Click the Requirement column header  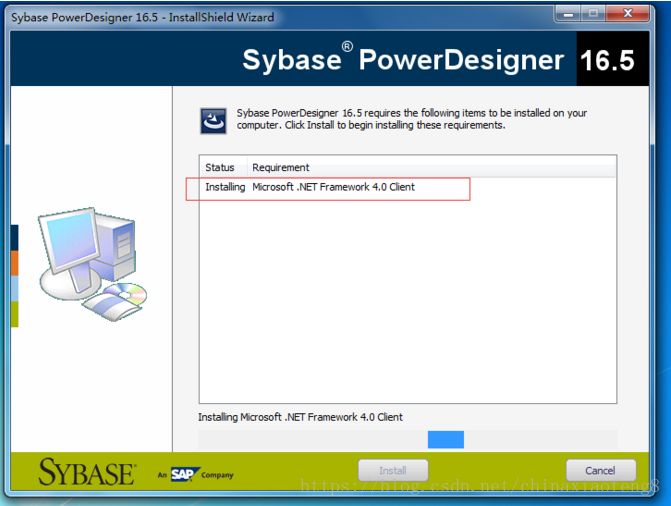click(x=281, y=167)
